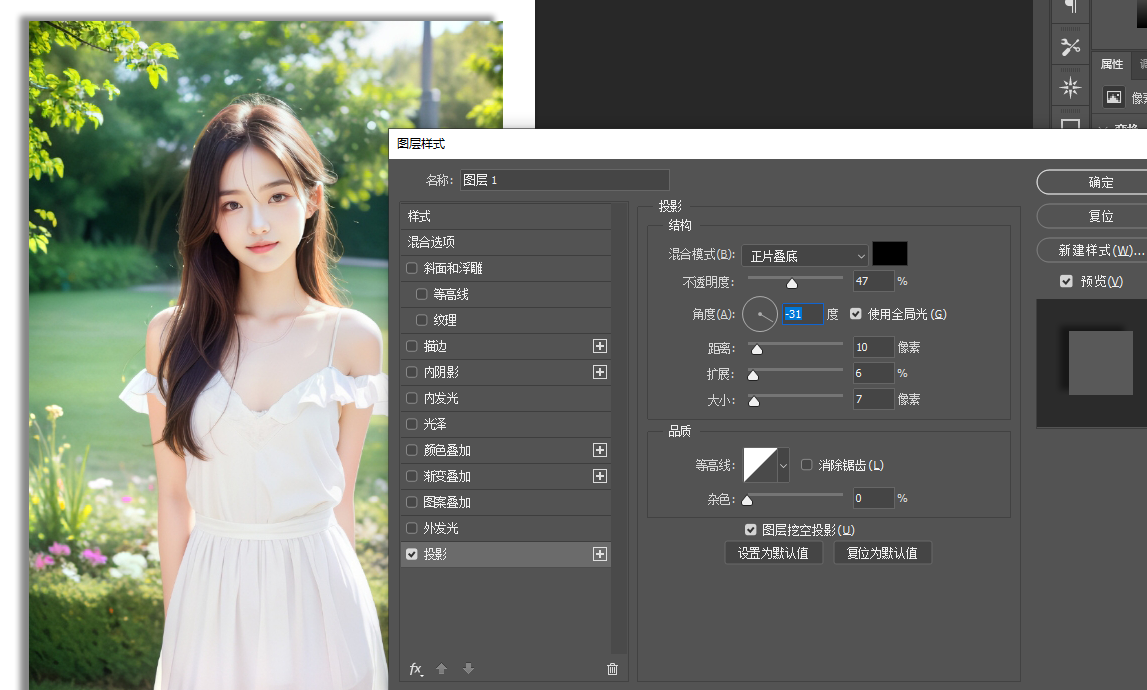Switch to the 属性 panel tab
Viewport: 1147px width, 690px height.
1111,64
